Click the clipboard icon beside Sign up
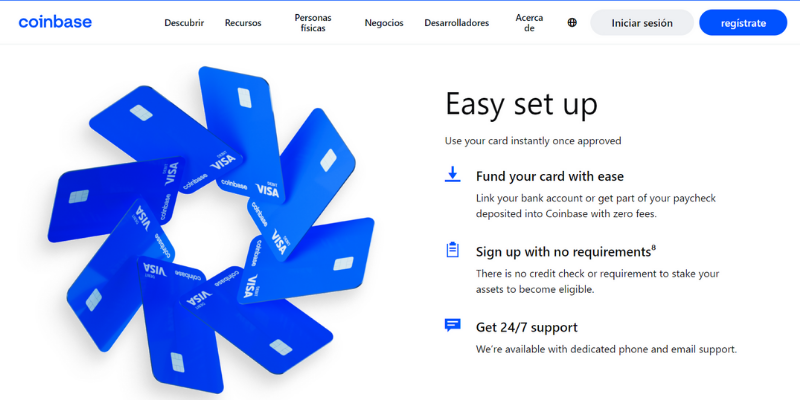The height and width of the screenshot is (400, 800). pyautogui.click(x=453, y=249)
